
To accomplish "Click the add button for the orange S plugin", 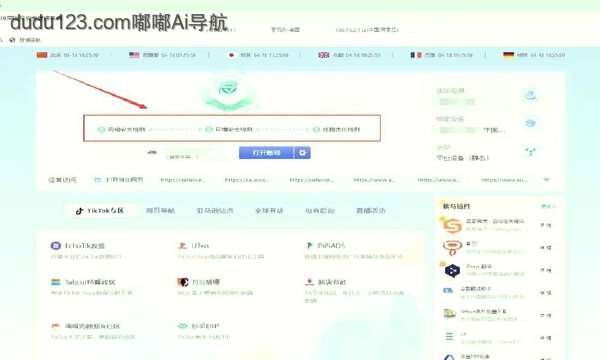I will pyautogui.click(x=546, y=225).
